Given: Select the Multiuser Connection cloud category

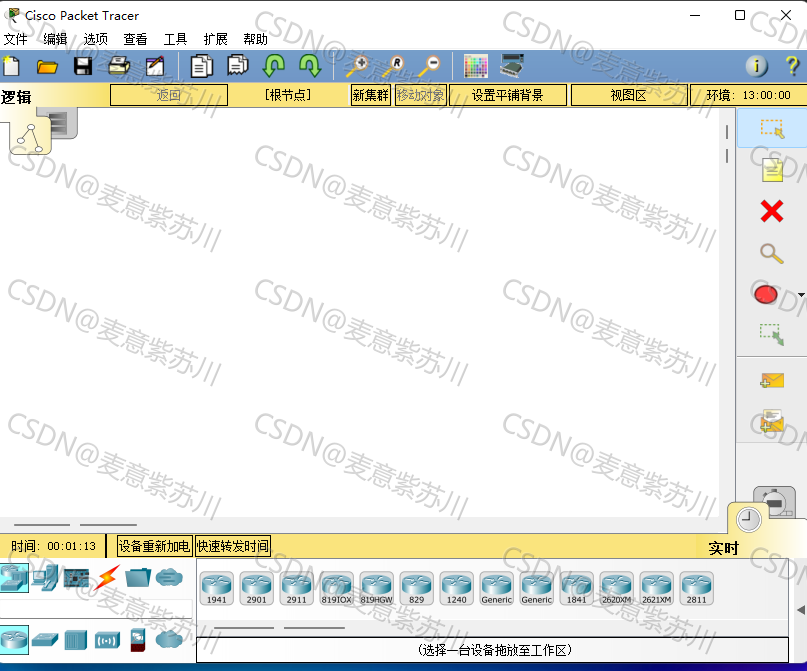Looking at the screenshot, I should (169, 577).
